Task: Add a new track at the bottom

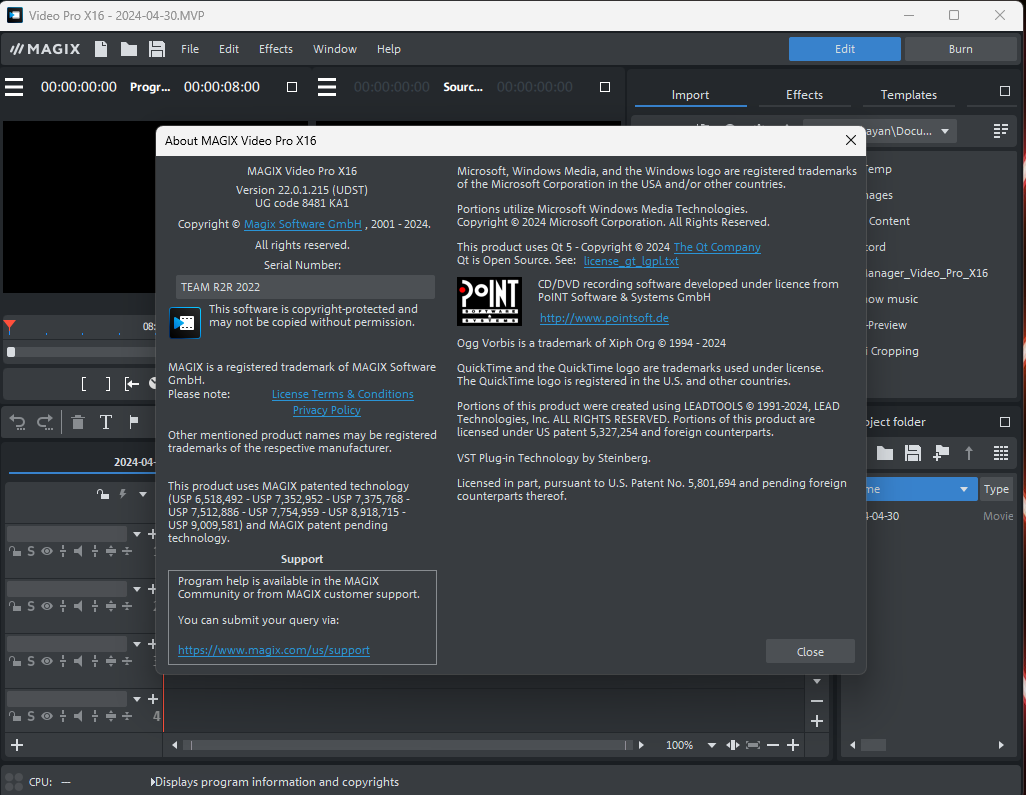Action: tap(17, 745)
